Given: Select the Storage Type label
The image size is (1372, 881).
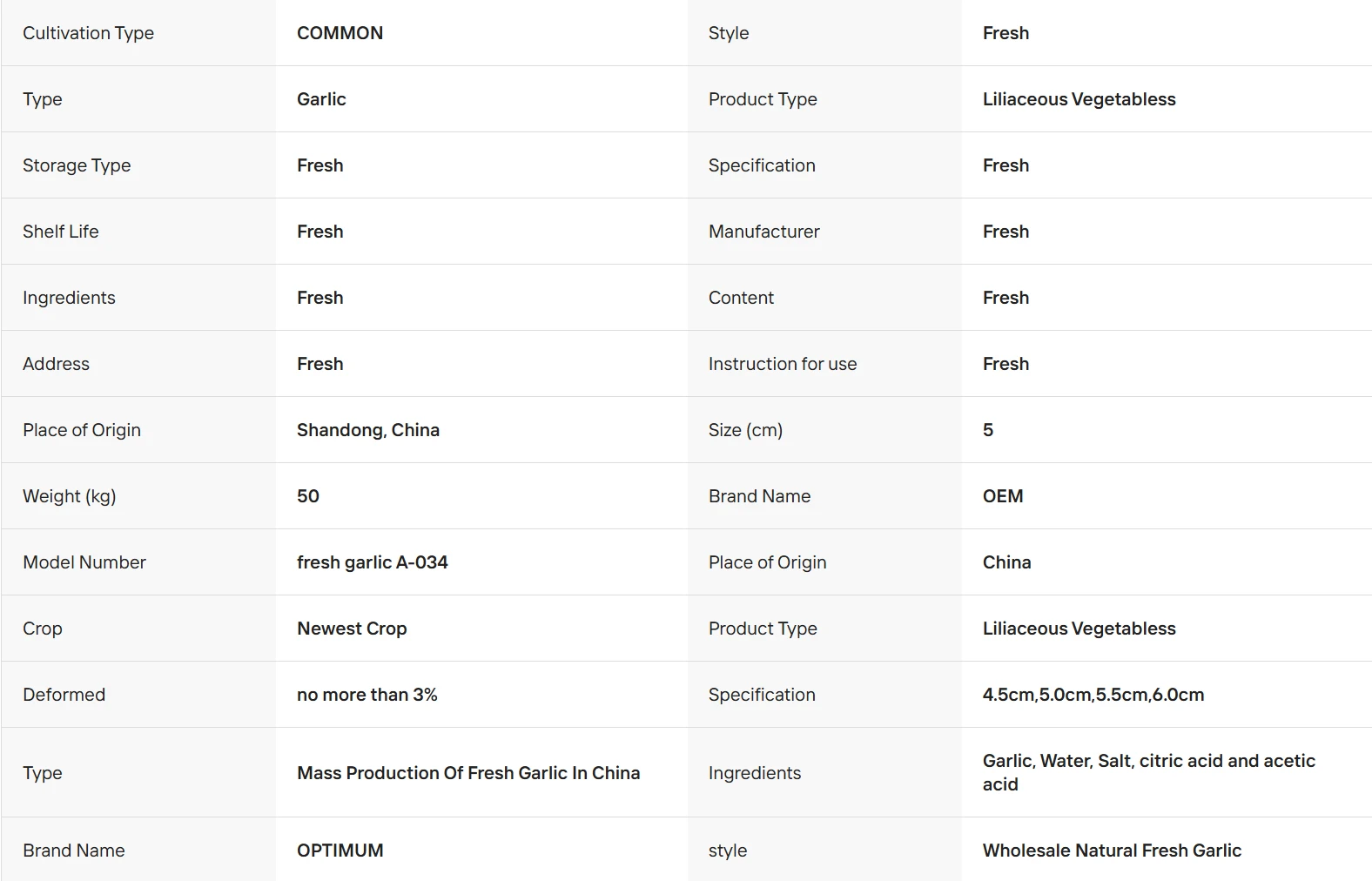Looking at the screenshot, I should coord(77,165).
